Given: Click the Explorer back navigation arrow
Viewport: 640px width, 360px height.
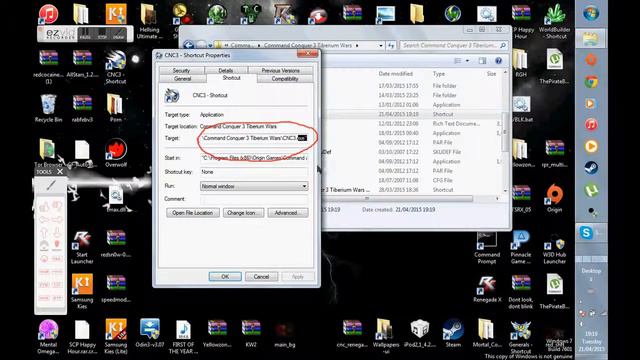Looking at the screenshot, I should coord(189,45).
